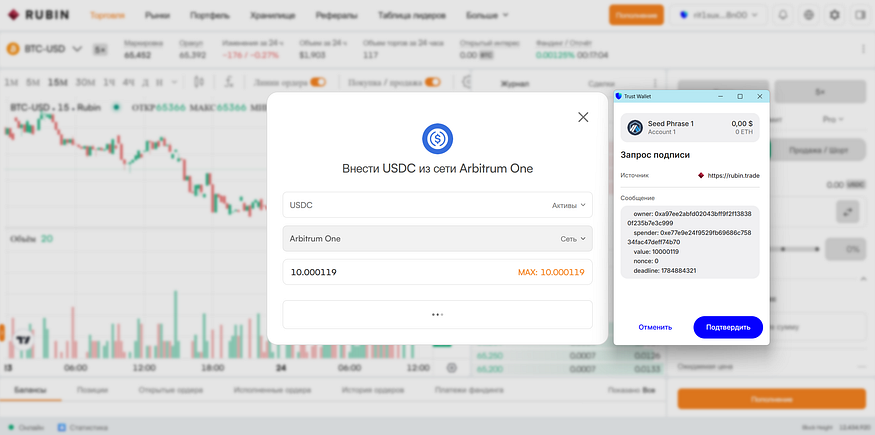Expand the USDC asset dropdown
This screenshot has width=875, height=435.
click(x=438, y=205)
